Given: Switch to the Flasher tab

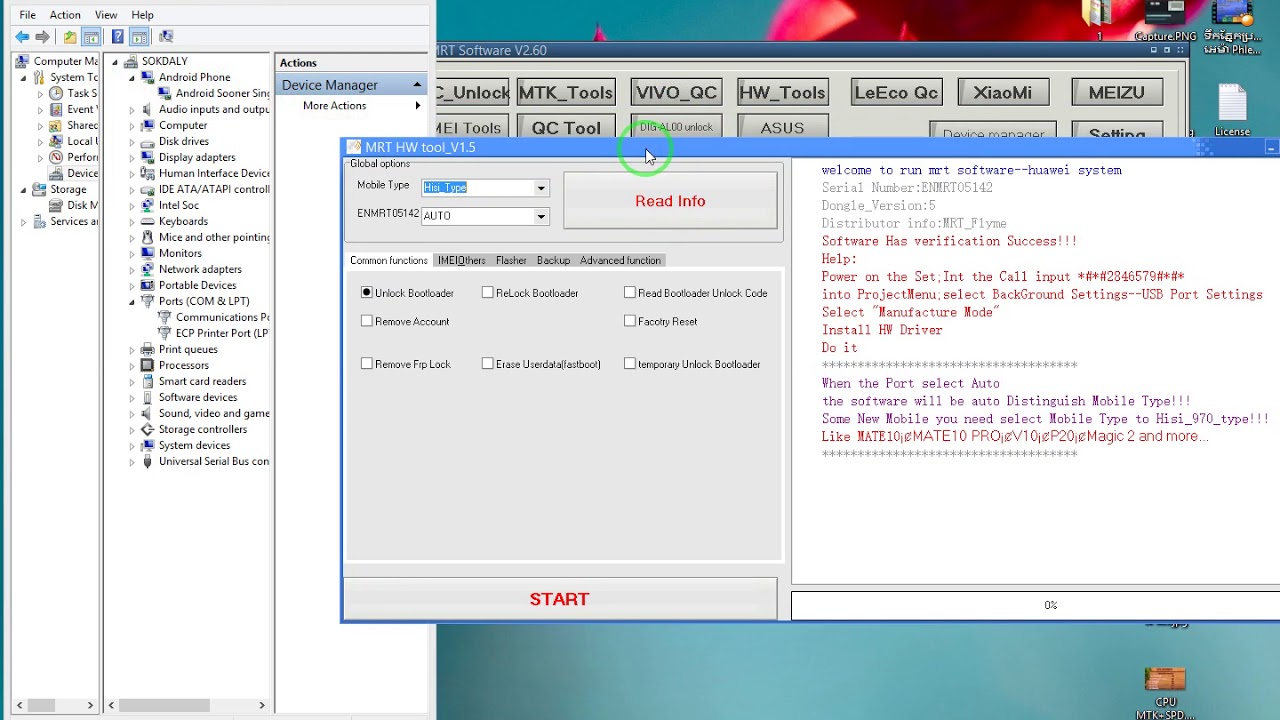Looking at the screenshot, I should [x=511, y=260].
